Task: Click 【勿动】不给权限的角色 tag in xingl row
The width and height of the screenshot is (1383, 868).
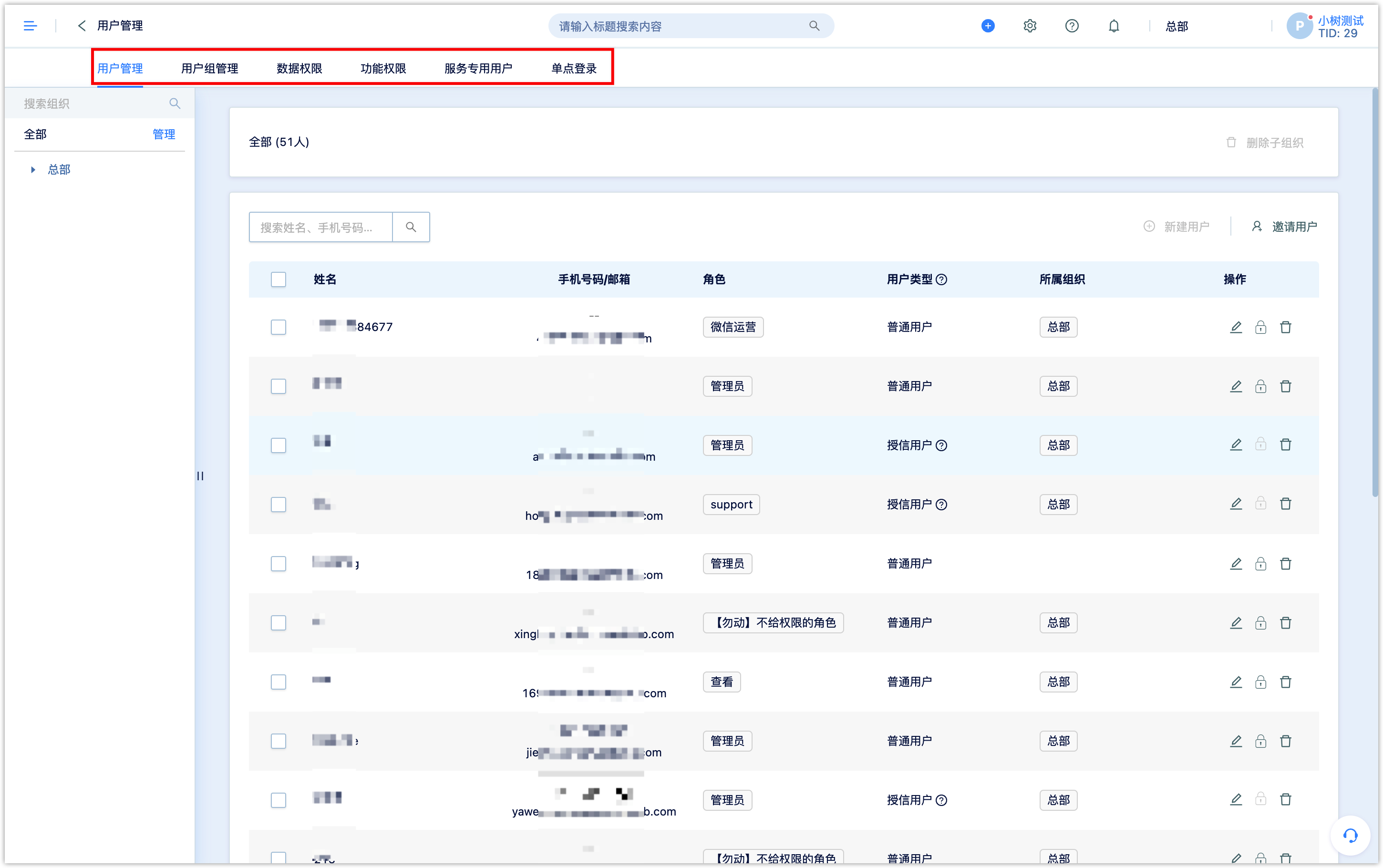Action: (x=773, y=623)
